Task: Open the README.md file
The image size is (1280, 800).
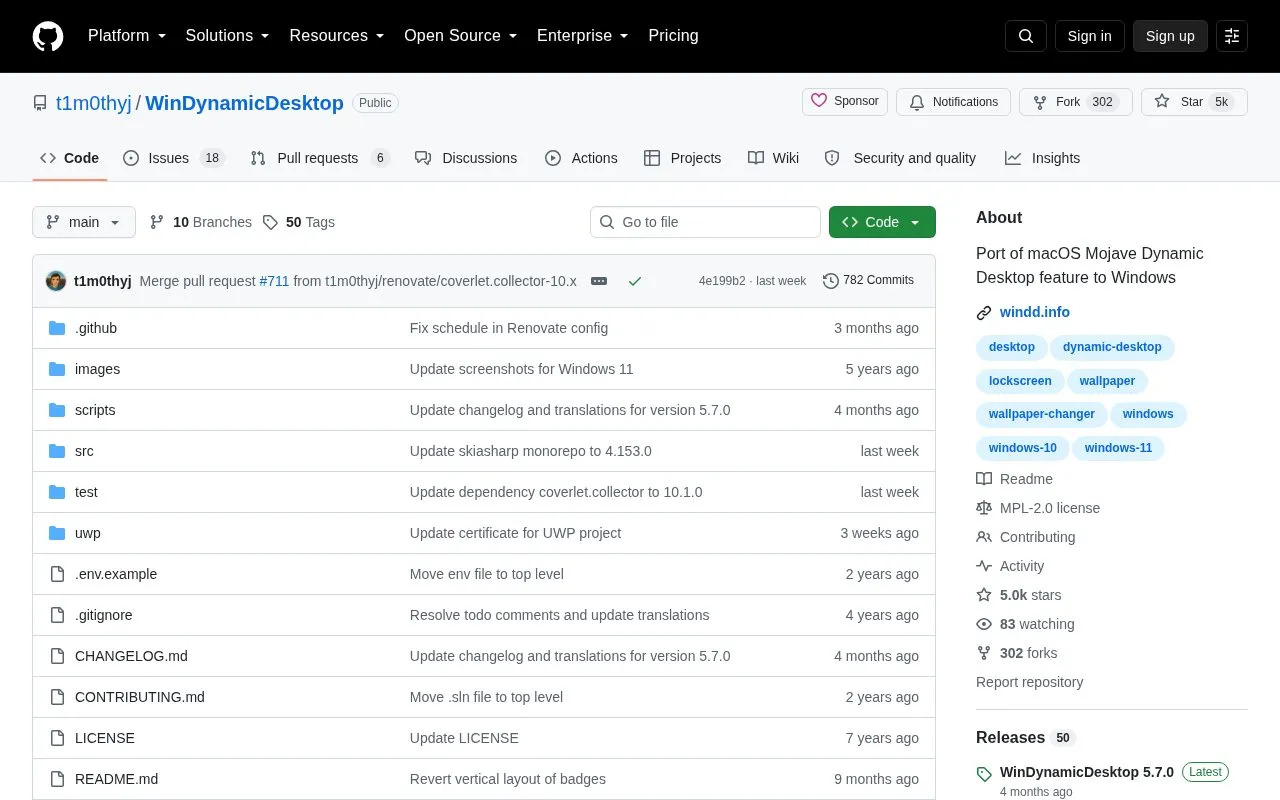Action: pyautogui.click(x=116, y=779)
